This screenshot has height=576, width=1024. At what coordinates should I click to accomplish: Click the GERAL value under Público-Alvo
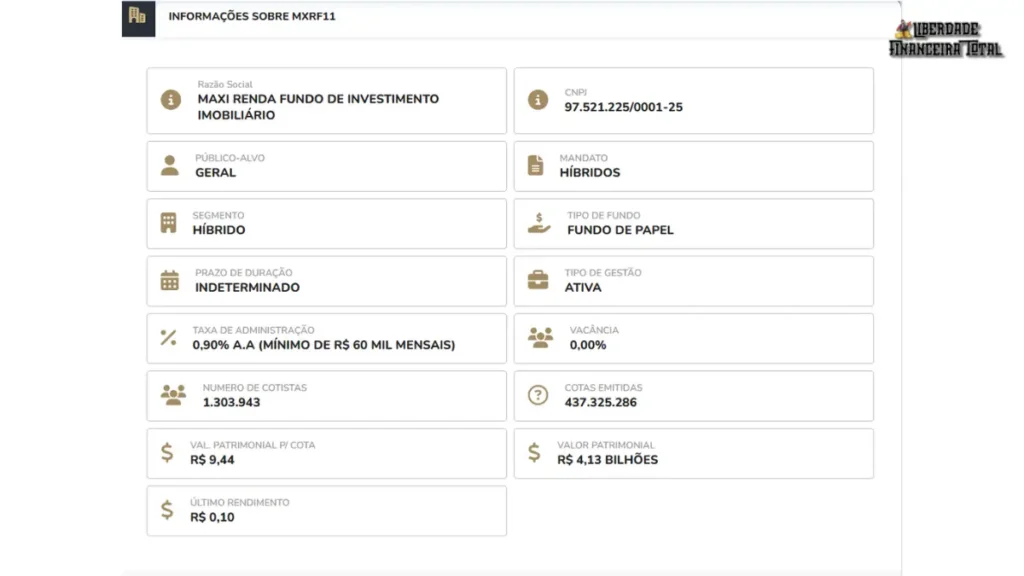[216, 173]
